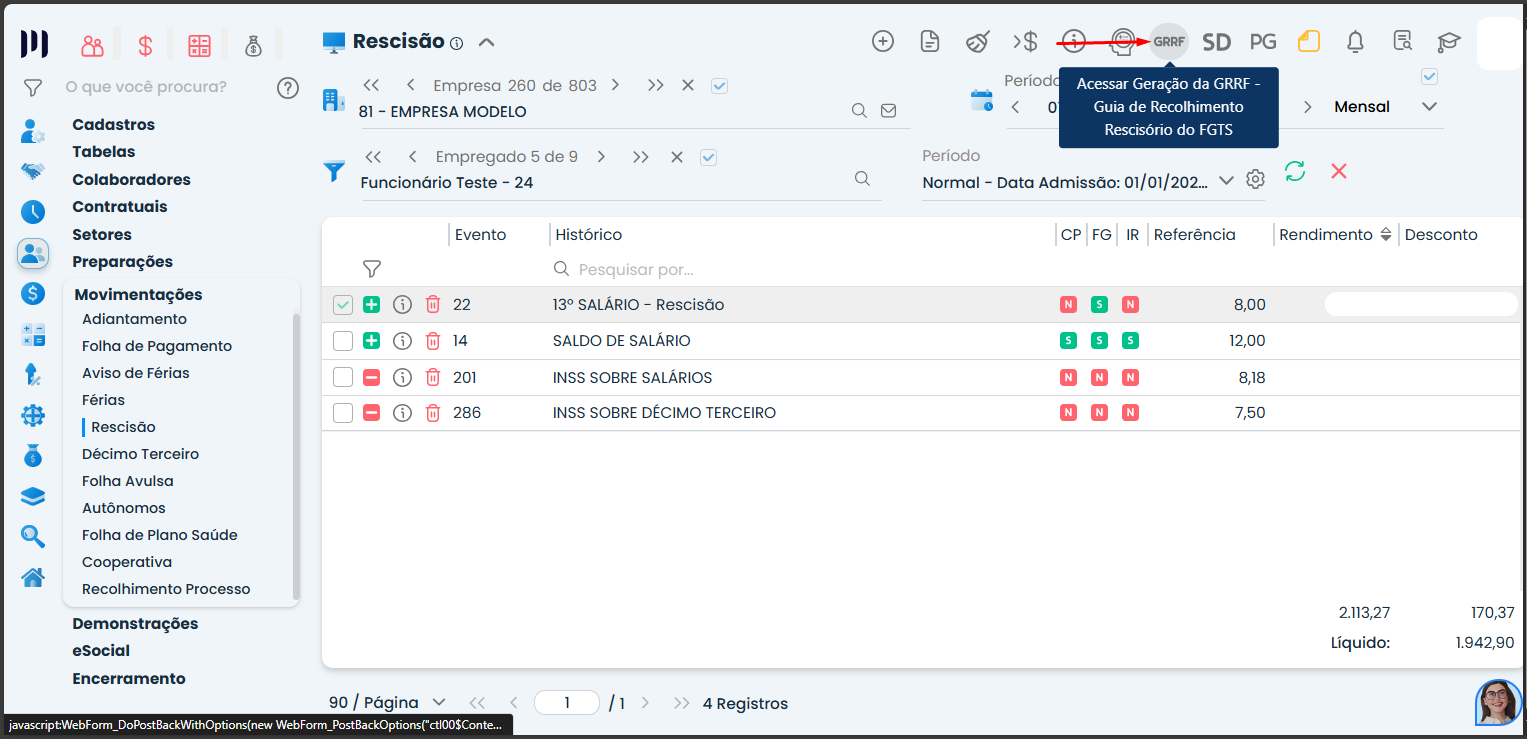Screen dimensions: 1527x739
Task: Click the money bag icon in the top module bar
Action: 254,45
